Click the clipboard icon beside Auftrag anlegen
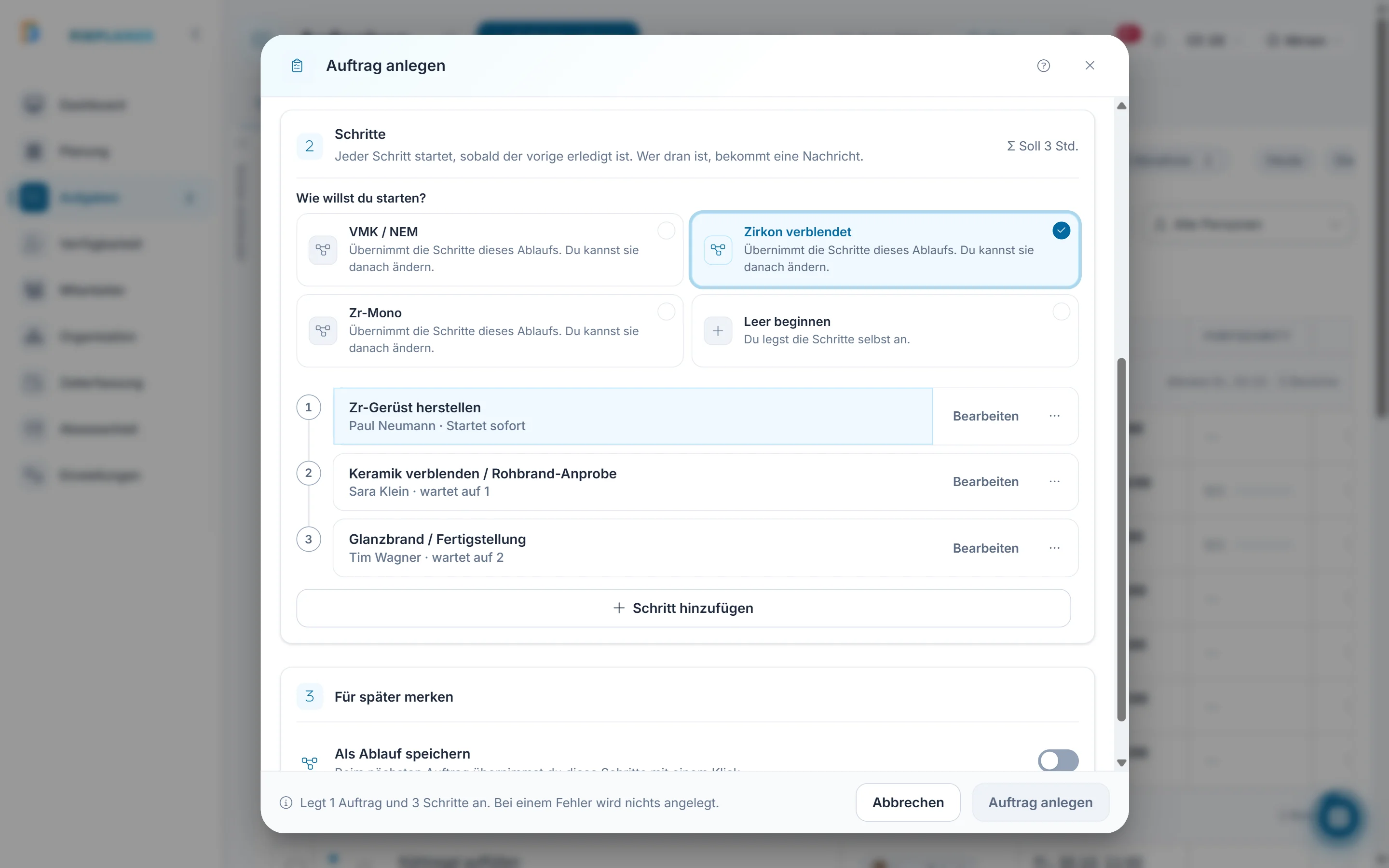Screen dimensions: 1389x868 pyautogui.click(x=297, y=66)
